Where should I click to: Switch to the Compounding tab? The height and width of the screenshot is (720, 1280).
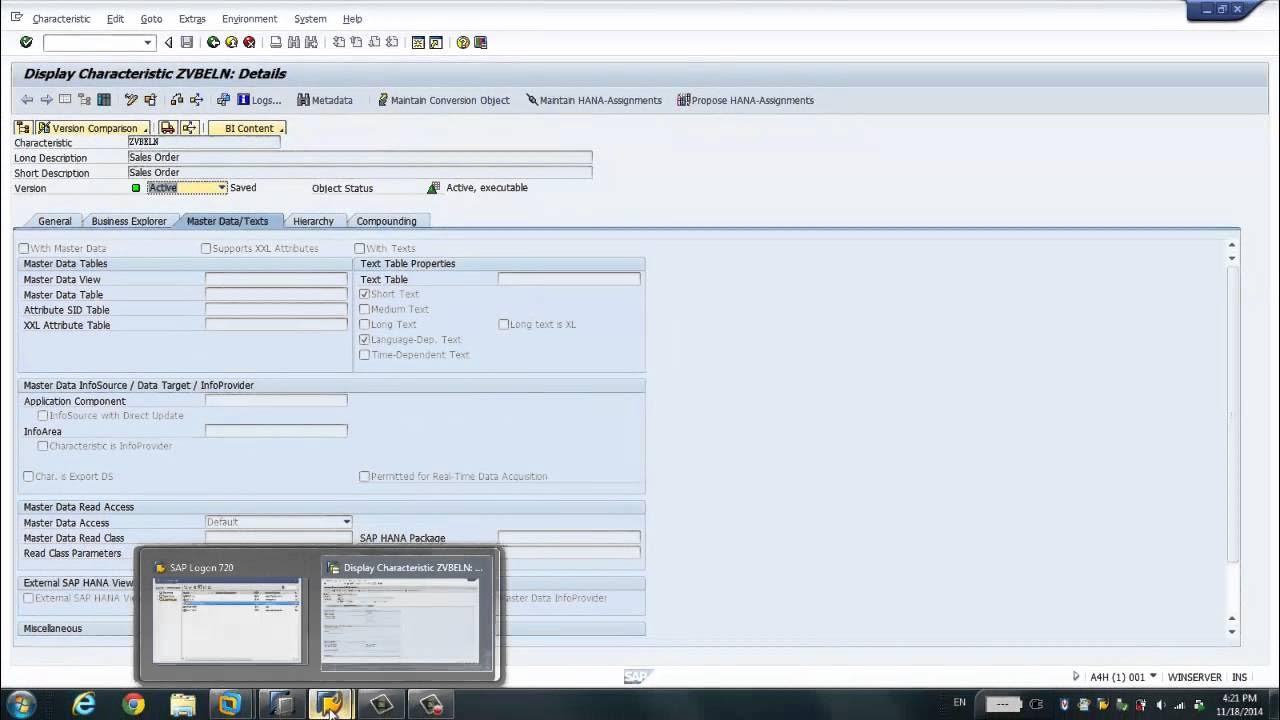tap(386, 221)
